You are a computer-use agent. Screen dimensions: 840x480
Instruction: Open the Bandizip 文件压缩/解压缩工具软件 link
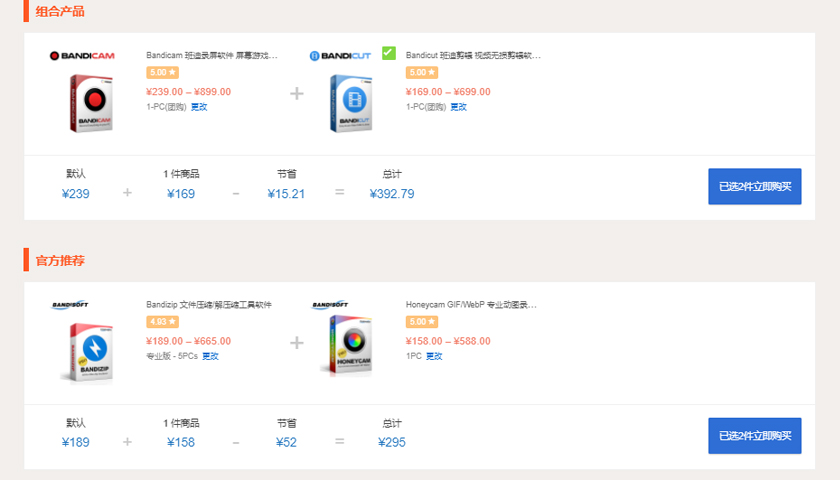pos(208,305)
